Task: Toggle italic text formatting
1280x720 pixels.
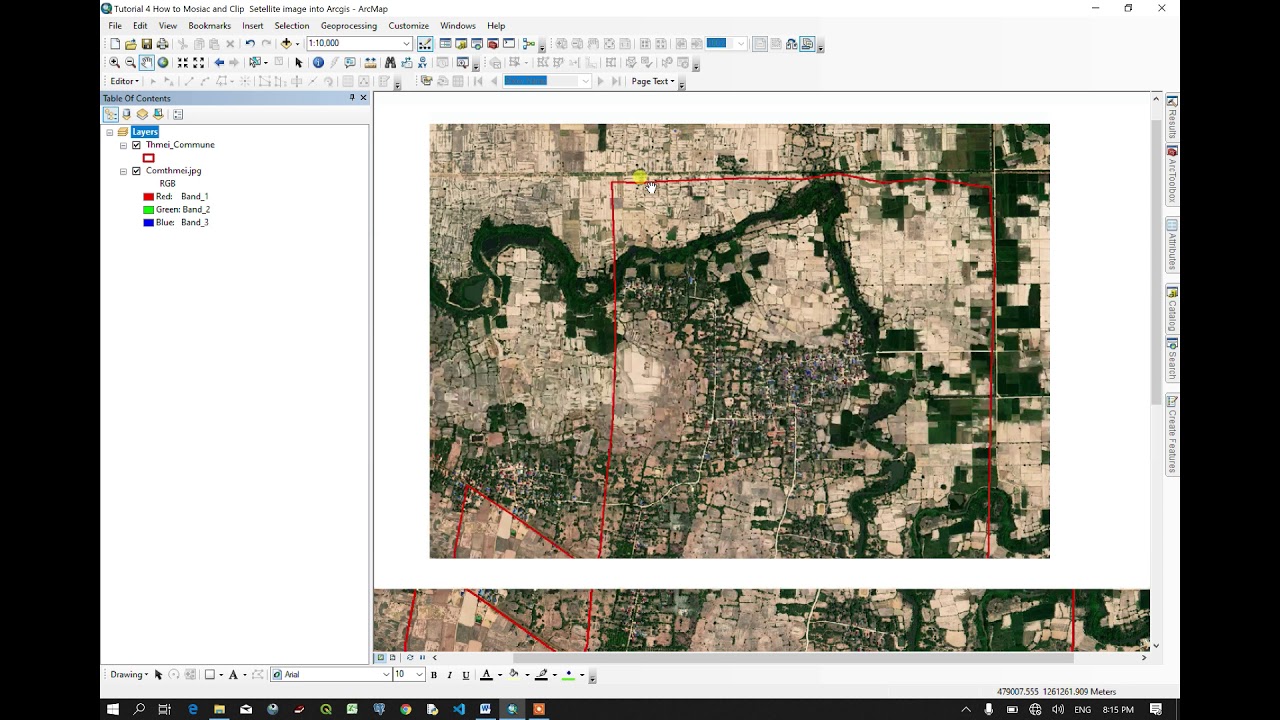Action: point(449,675)
